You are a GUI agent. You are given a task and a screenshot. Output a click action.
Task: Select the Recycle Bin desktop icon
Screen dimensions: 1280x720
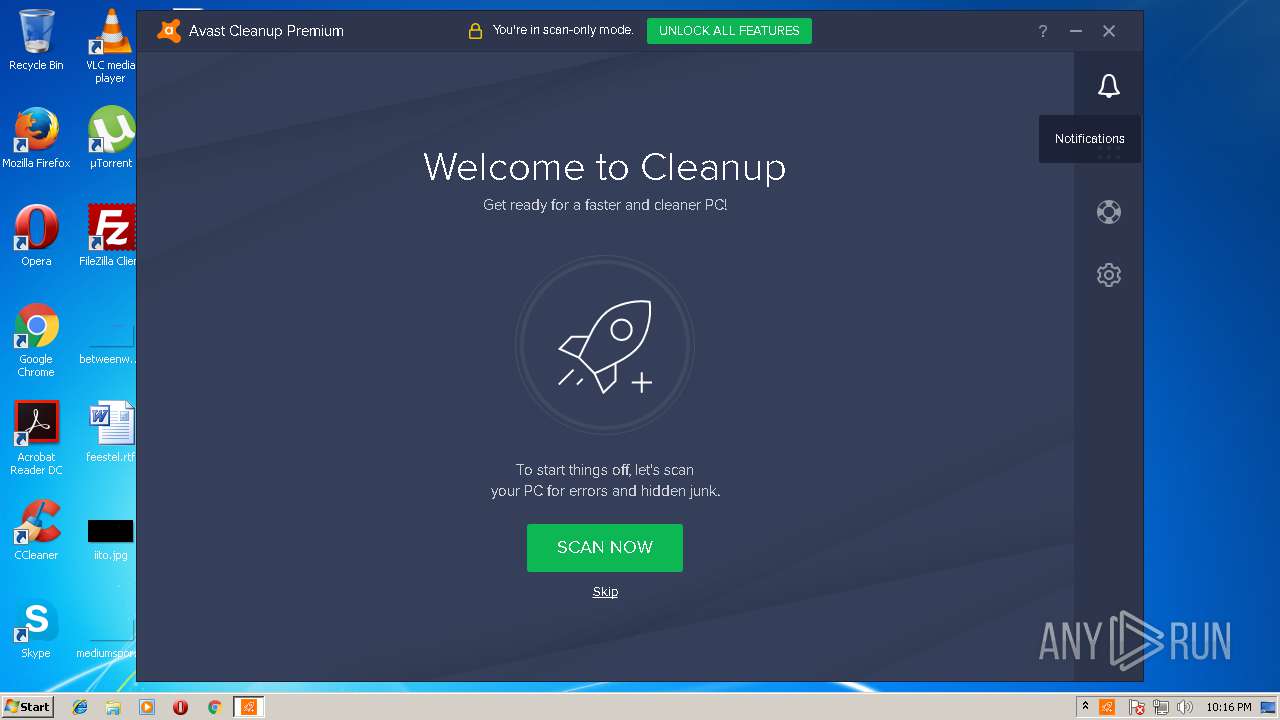36,40
